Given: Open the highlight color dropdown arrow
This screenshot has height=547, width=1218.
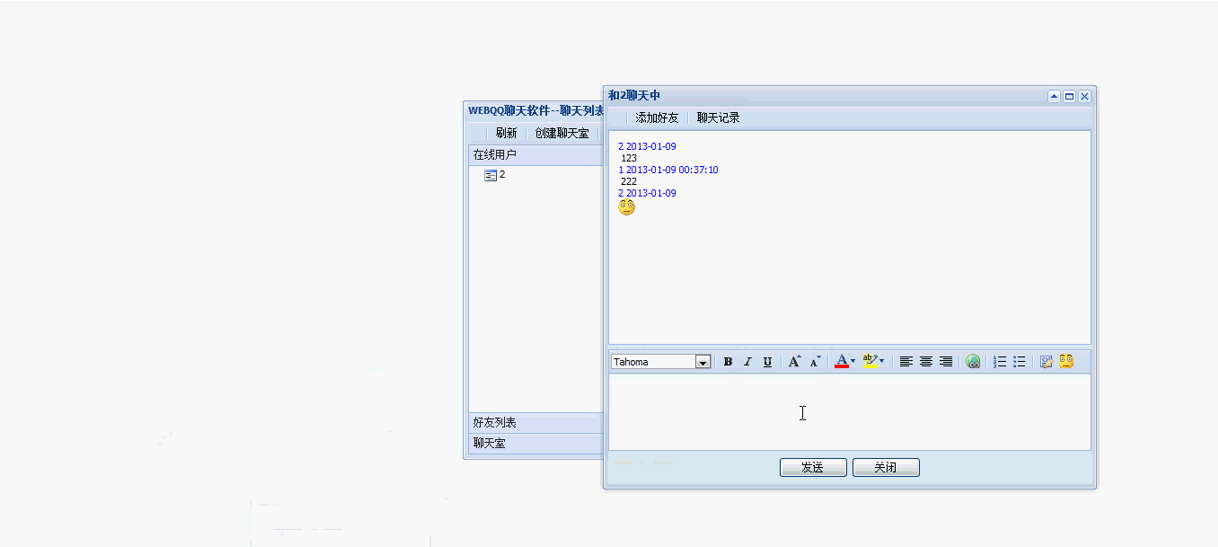Looking at the screenshot, I should 881,362.
